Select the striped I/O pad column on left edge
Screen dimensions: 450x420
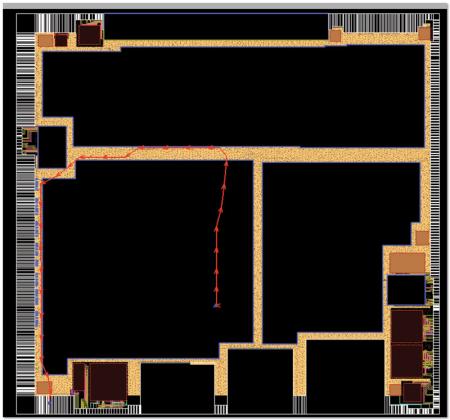tap(26, 213)
